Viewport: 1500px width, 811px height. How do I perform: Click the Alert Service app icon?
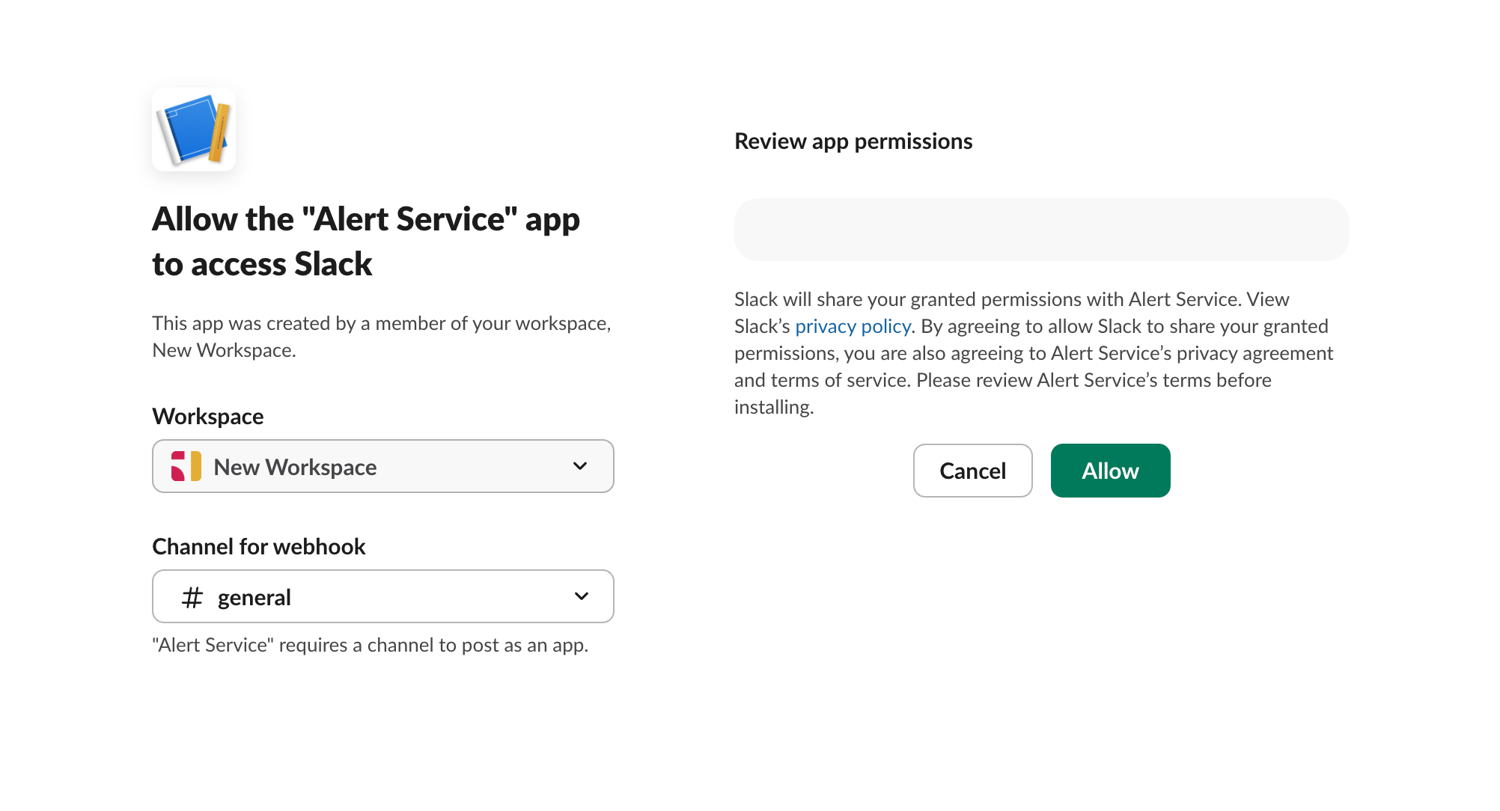[x=194, y=129]
